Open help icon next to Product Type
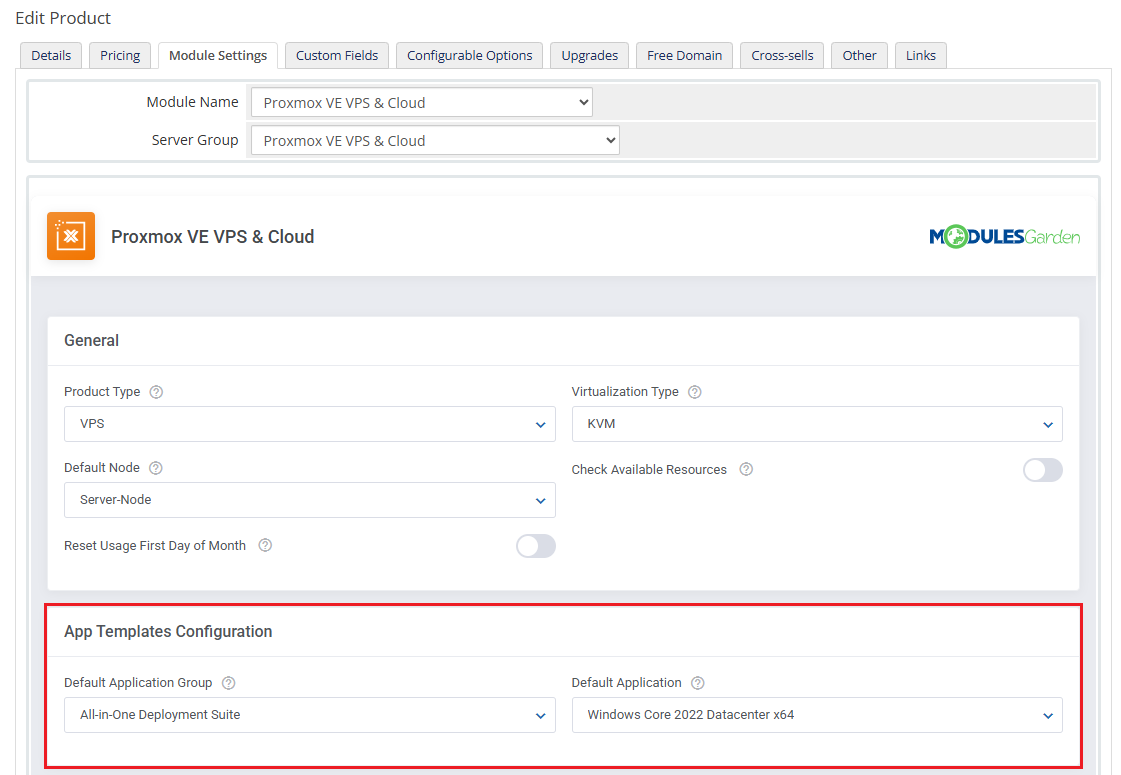1121x775 pixels. point(156,392)
